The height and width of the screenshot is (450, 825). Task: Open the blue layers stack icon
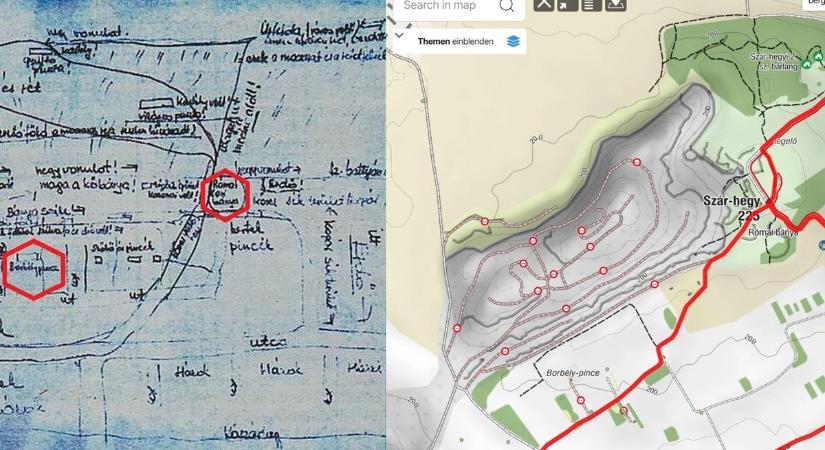(x=514, y=41)
